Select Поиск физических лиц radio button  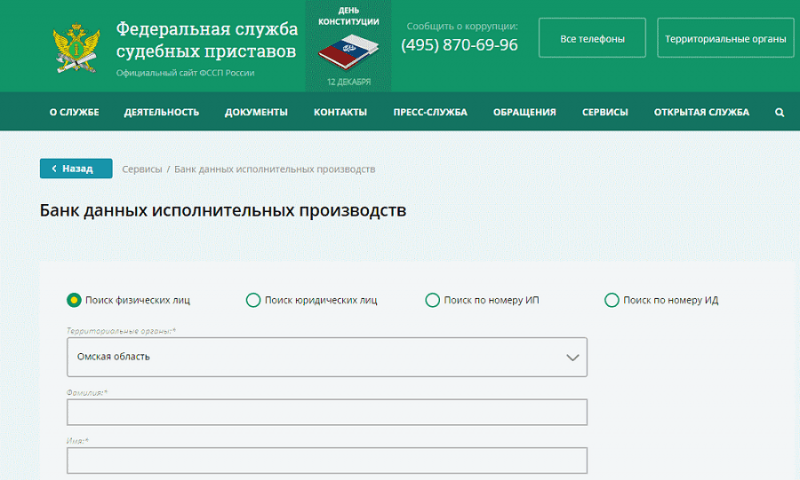[74, 300]
